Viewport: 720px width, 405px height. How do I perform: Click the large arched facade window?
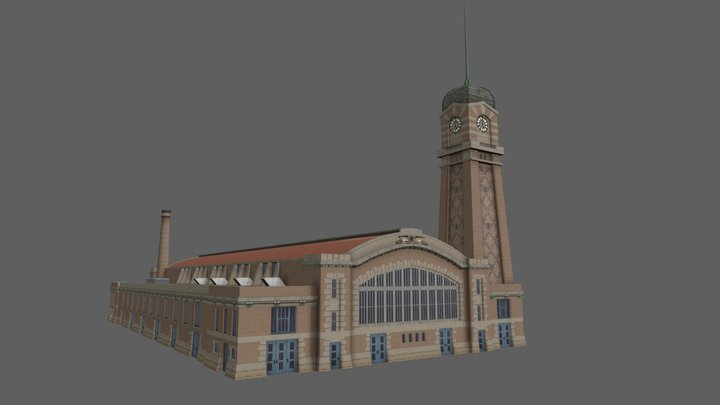[408, 296]
